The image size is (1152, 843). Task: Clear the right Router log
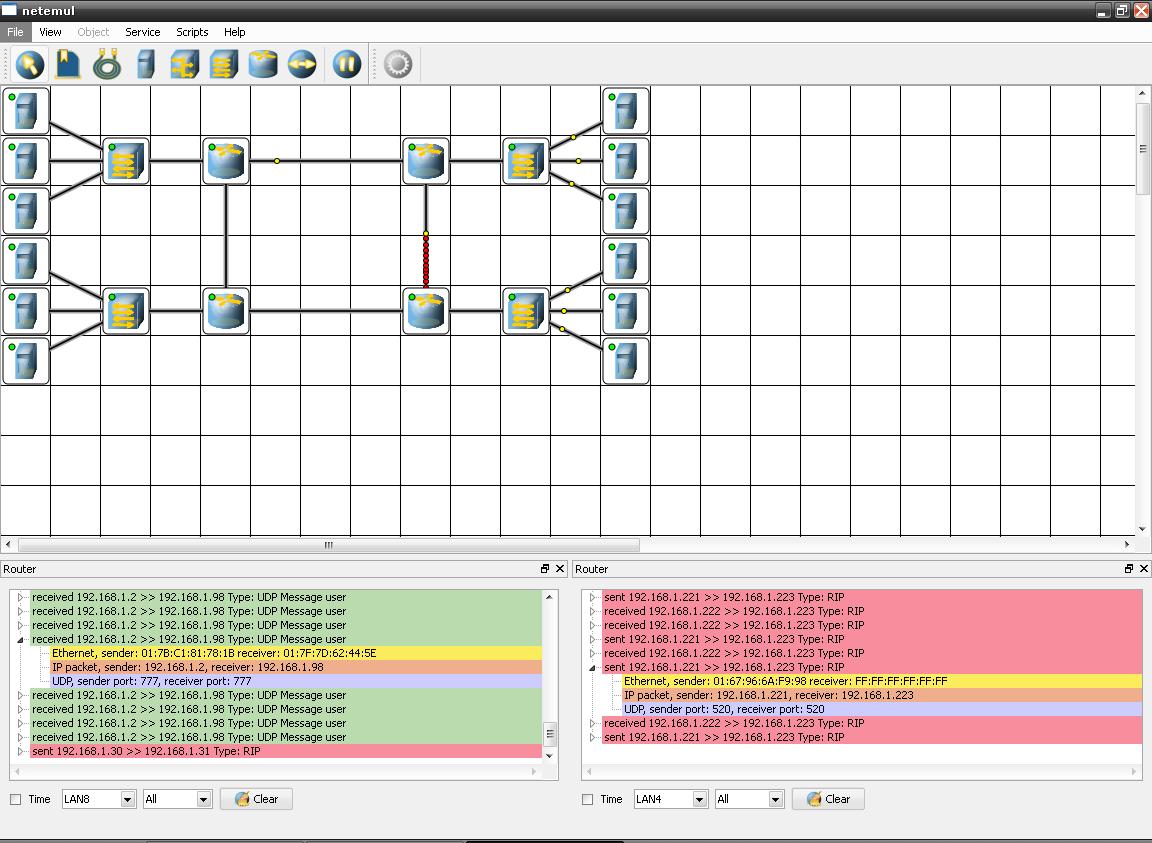click(x=828, y=799)
